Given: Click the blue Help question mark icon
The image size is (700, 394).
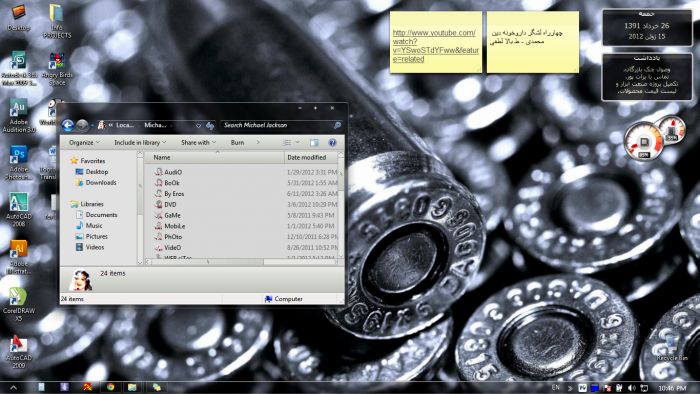Looking at the screenshot, I should tap(332, 142).
